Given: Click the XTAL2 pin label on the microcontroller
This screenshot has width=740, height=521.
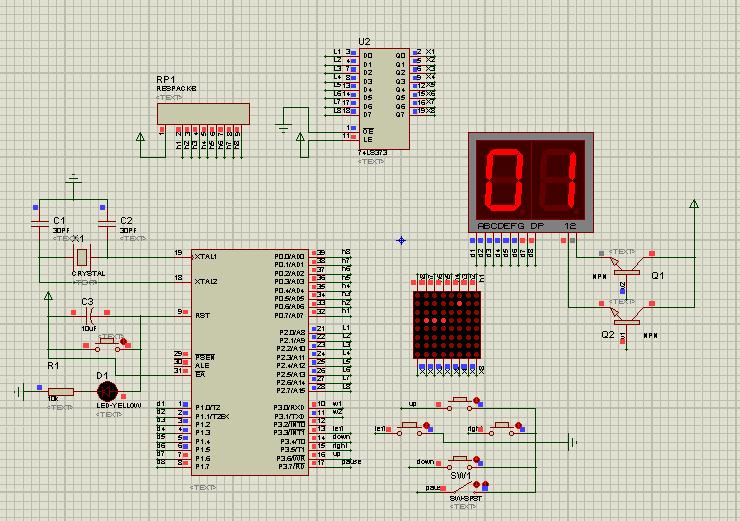Looking at the screenshot, I should (206, 281).
